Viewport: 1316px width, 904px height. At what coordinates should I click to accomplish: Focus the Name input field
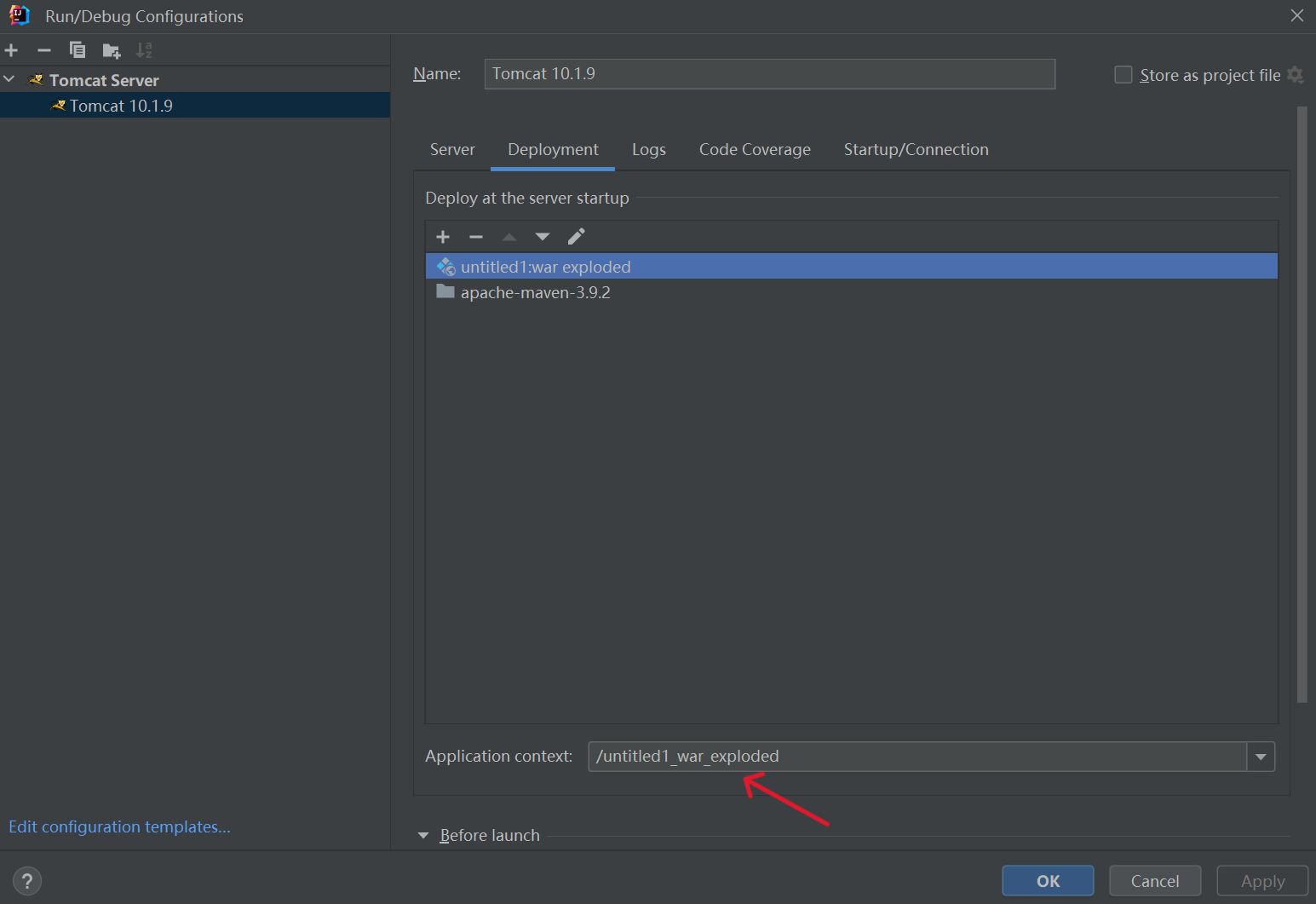point(770,74)
